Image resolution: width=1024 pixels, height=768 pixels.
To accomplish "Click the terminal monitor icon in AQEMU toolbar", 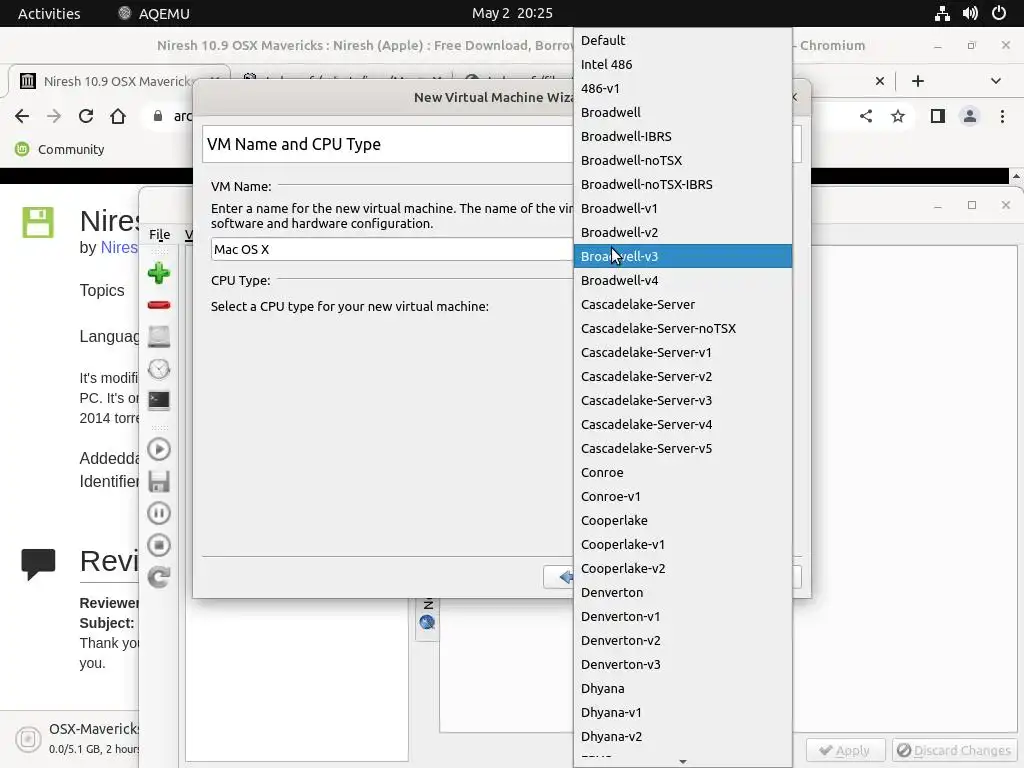I will [x=159, y=400].
